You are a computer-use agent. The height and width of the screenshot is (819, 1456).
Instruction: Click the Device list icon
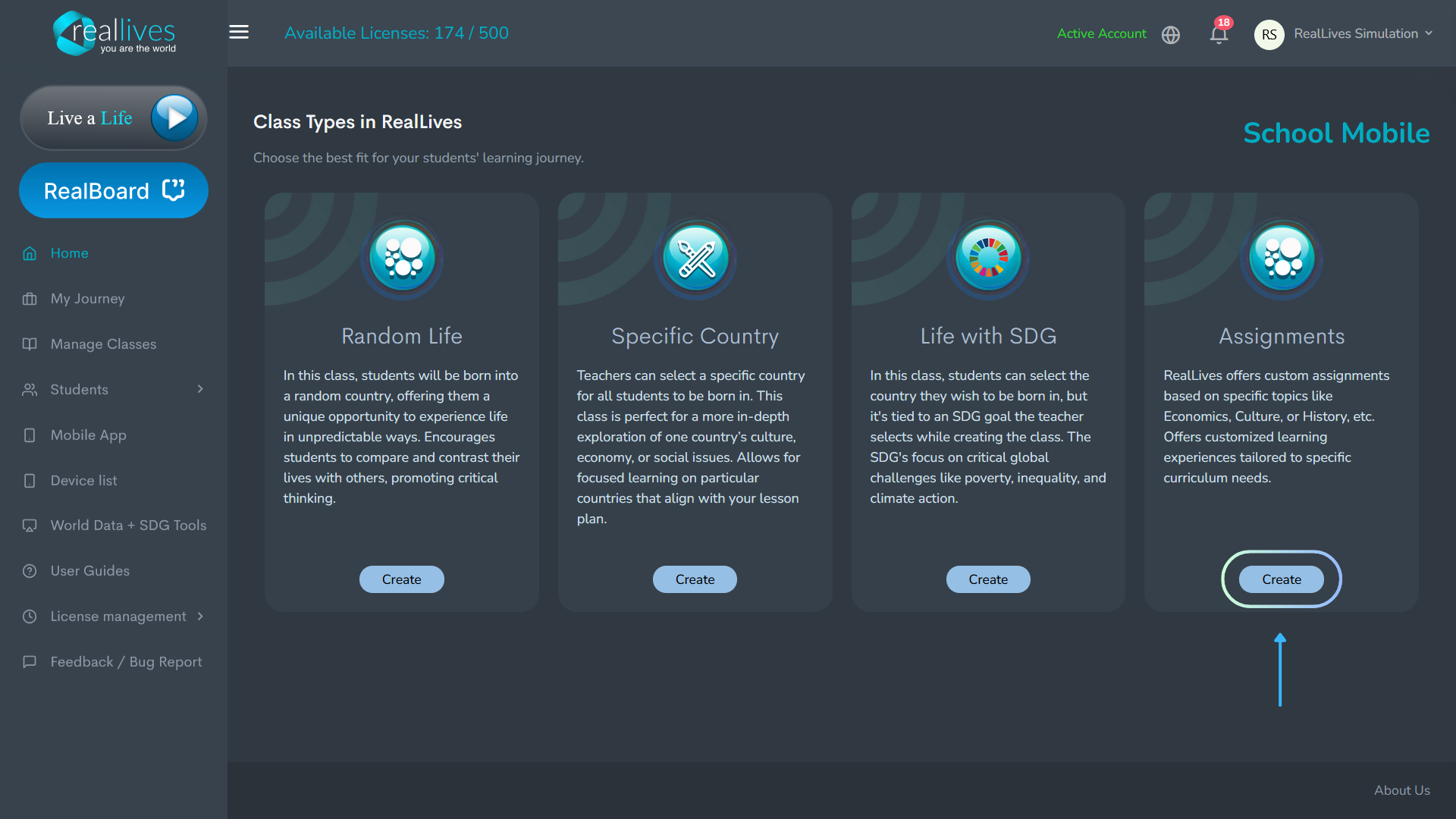point(30,481)
